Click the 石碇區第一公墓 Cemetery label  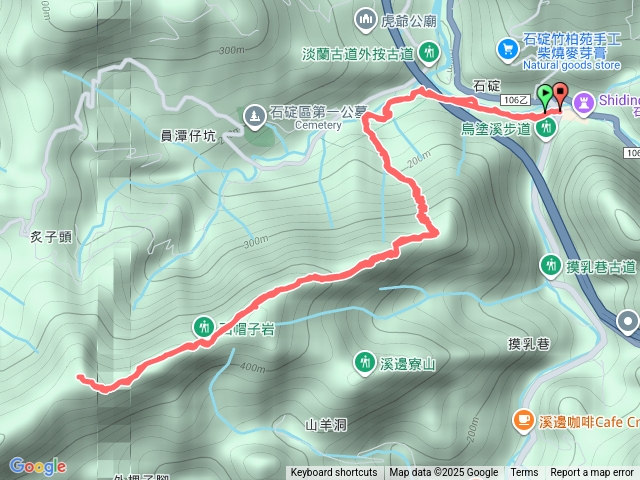tap(318, 118)
